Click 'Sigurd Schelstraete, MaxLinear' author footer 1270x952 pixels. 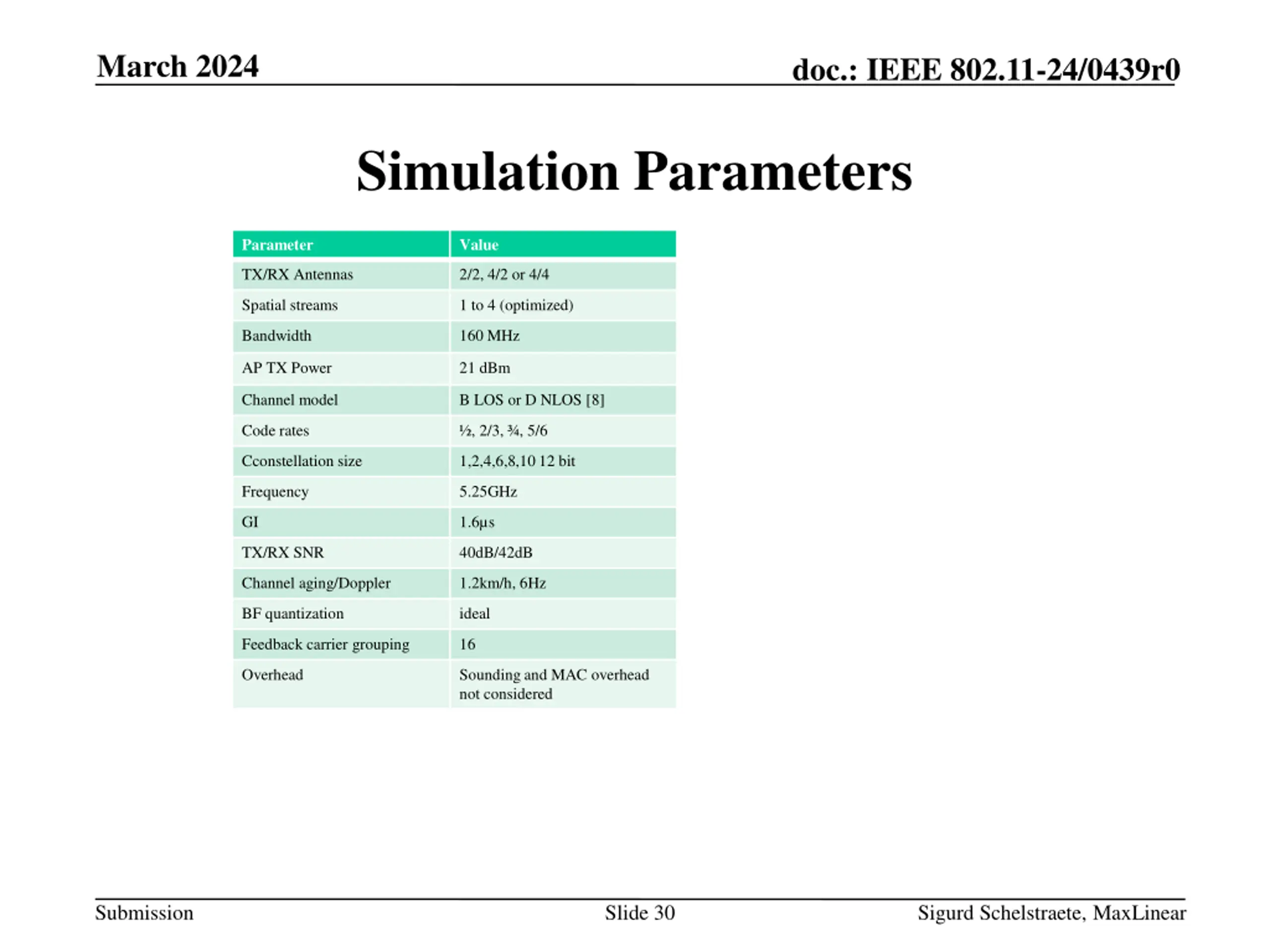[x=1052, y=913]
